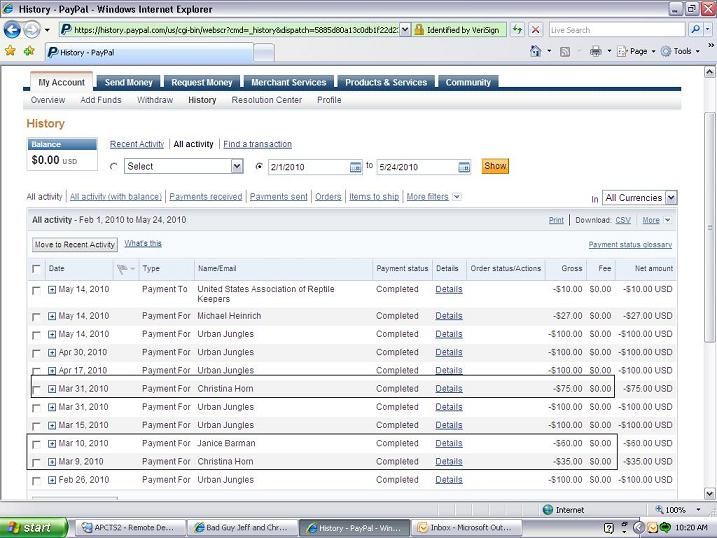Screen dimensions: 717x538
Task: Check the Mar 9, 2010 Christina Horn row
Action: 36,463
